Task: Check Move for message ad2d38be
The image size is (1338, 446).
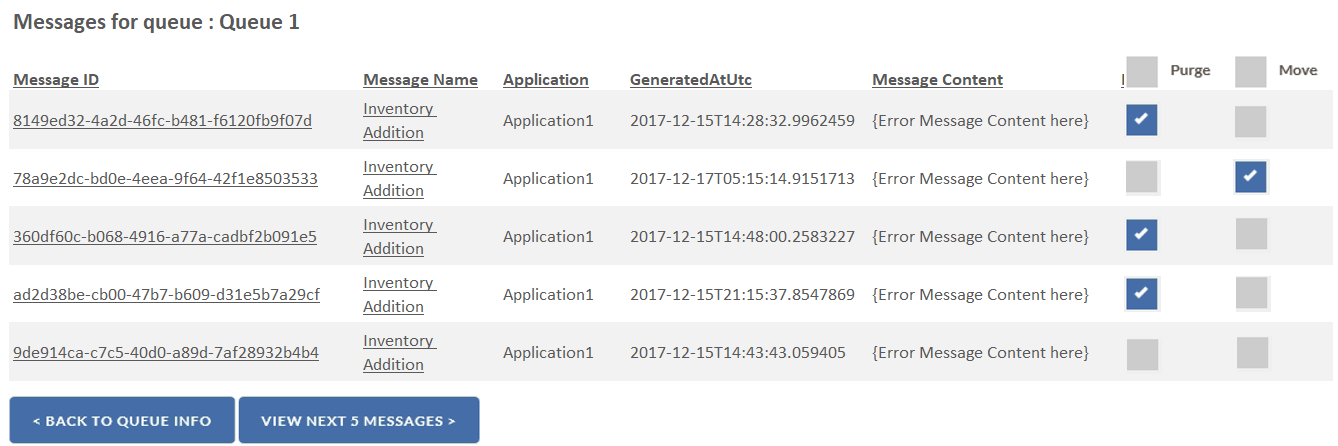Action: 1252,293
